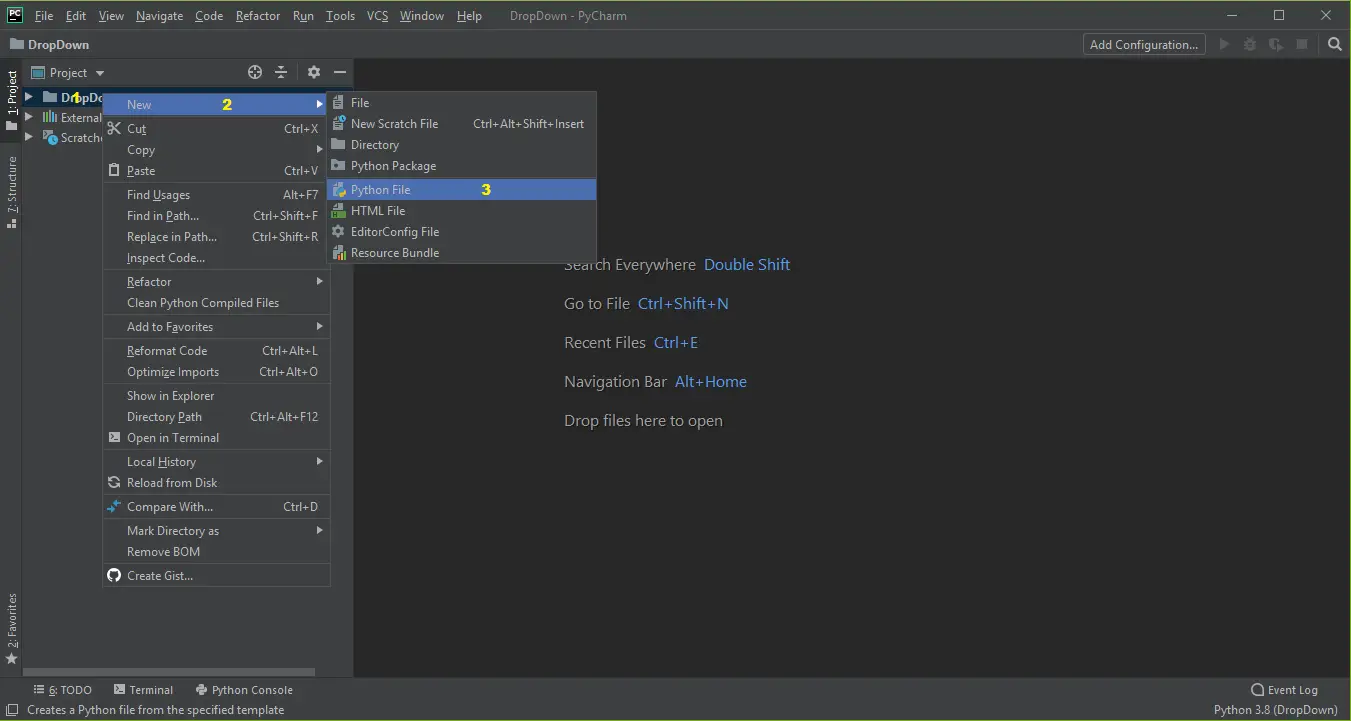Click the Debug bug icon in the toolbar
Screen dimensions: 1351x721
[x=1248, y=44]
